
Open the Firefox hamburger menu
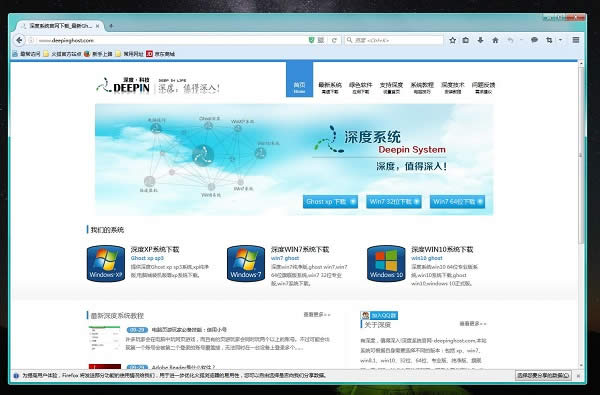576,40
